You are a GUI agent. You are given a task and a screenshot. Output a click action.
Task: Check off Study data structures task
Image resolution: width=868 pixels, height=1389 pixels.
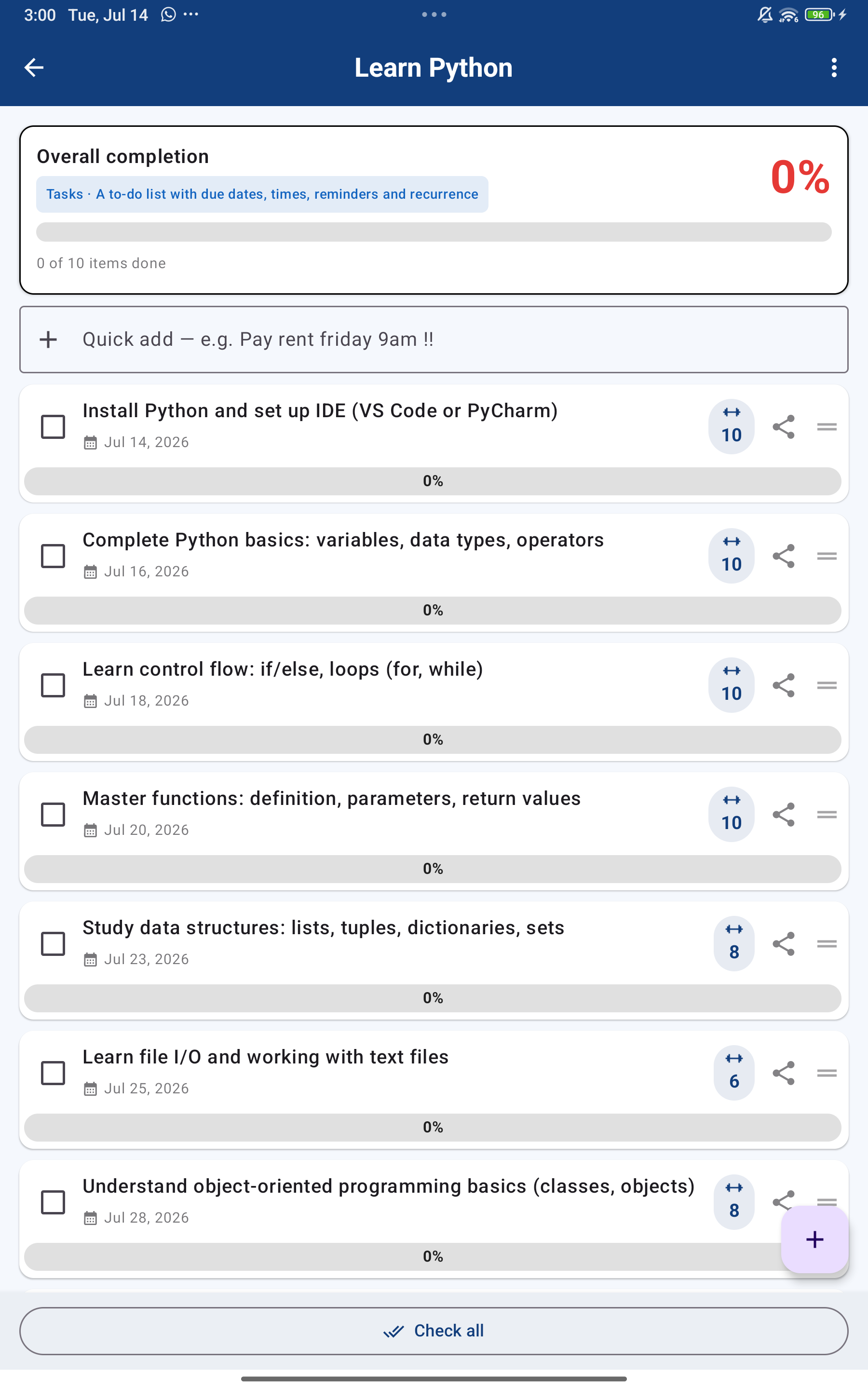53,943
